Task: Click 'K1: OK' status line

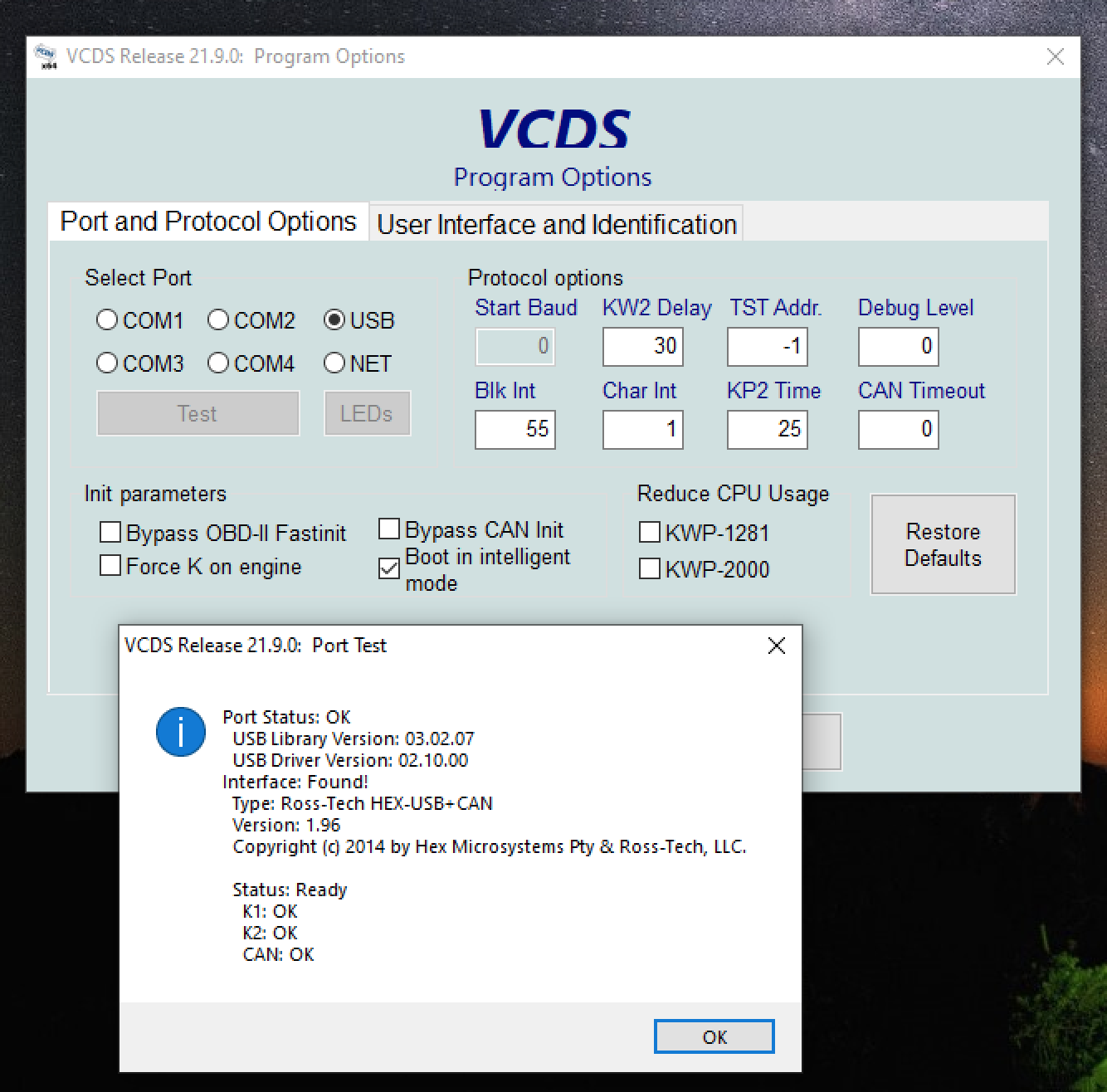Action: (270, 911)
